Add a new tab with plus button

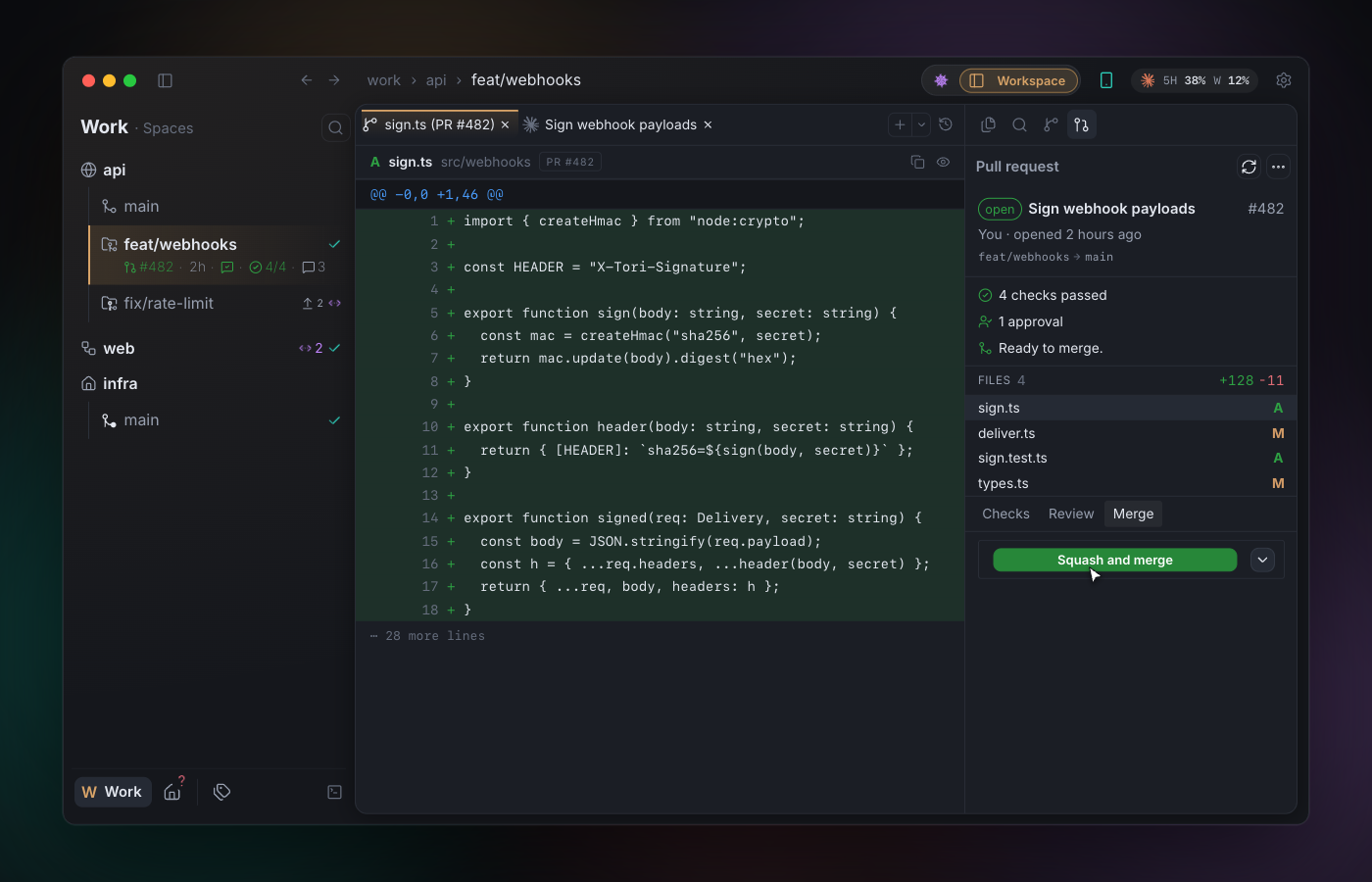coord(900,124)
